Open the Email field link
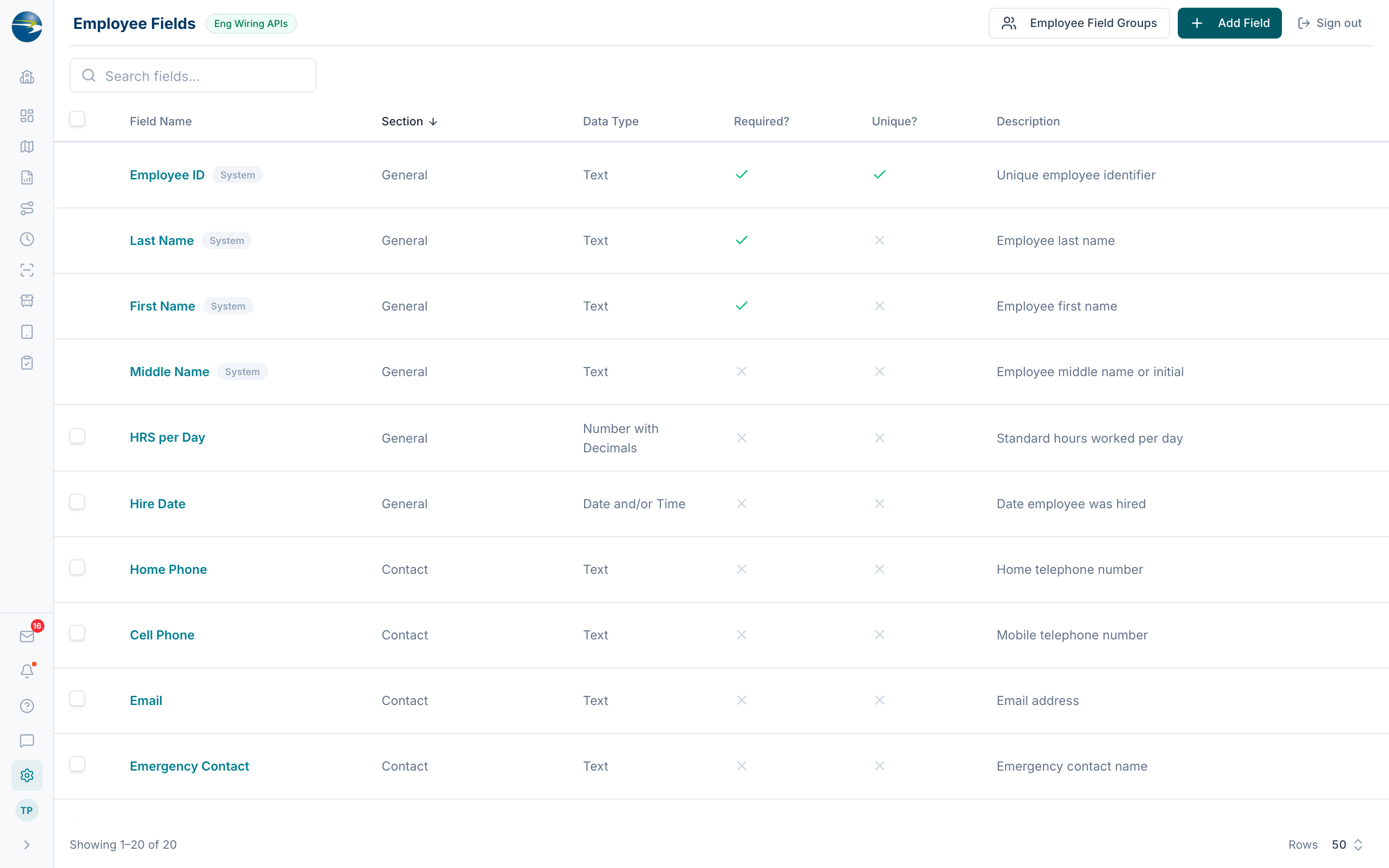The image size is (1389, 868). (146, 700)
